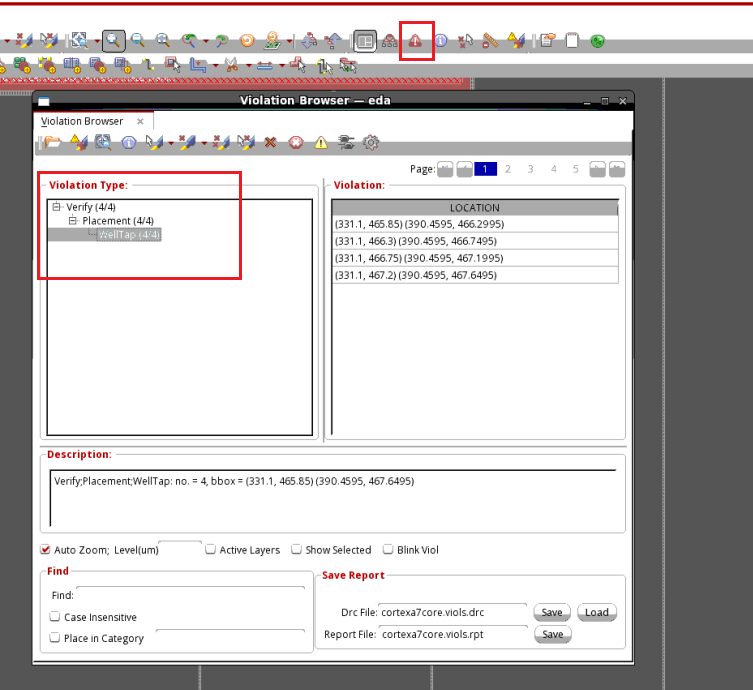Select the Zoom Out magnifier tool
The image size is (753, 690).
coord(138,41)
